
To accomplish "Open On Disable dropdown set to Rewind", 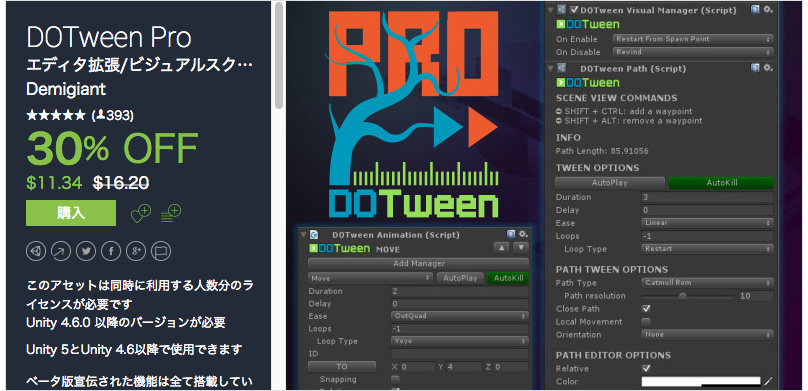I will [693, 52].
